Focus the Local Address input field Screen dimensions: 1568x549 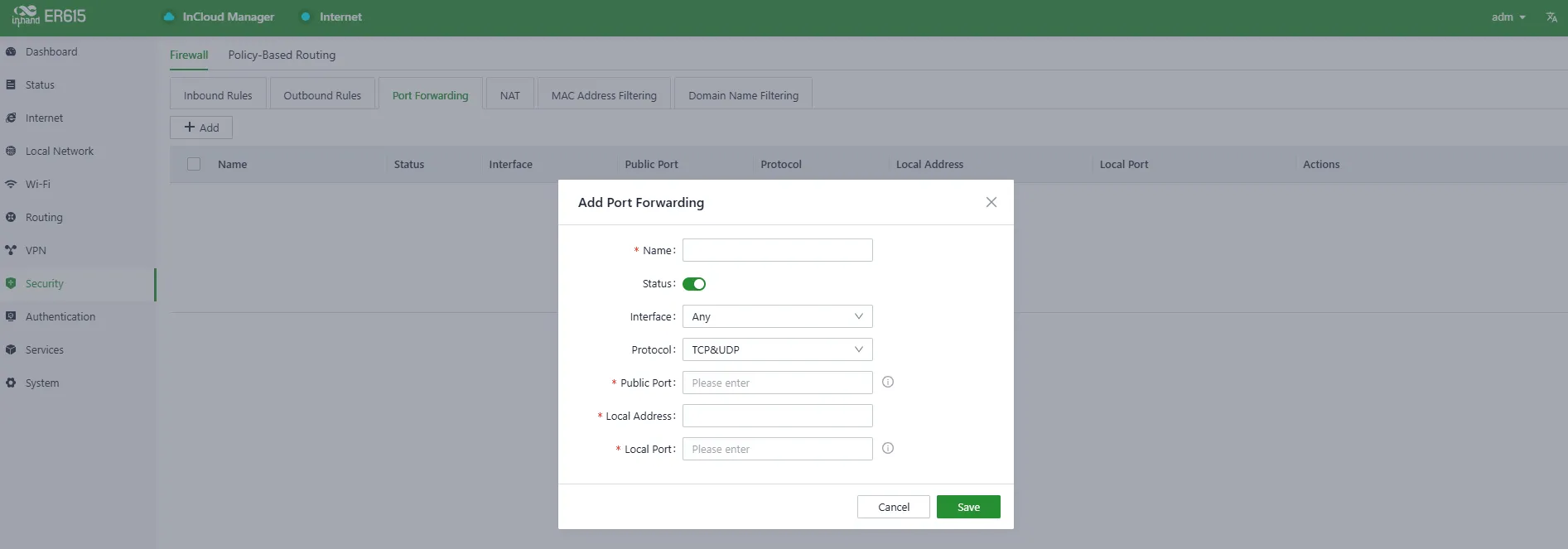pyautogui.click(x=778, y=416)
